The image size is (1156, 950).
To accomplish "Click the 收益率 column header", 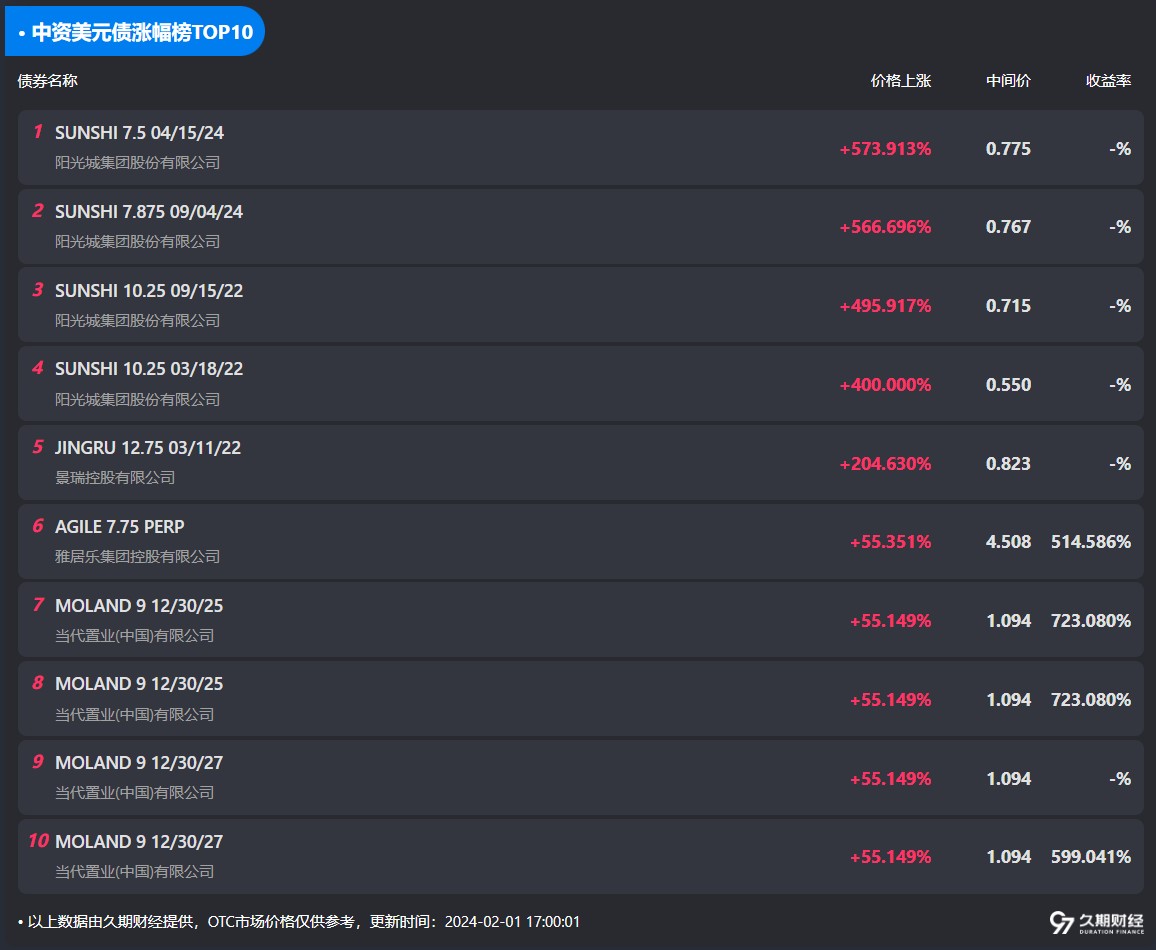I will 1108,81.
